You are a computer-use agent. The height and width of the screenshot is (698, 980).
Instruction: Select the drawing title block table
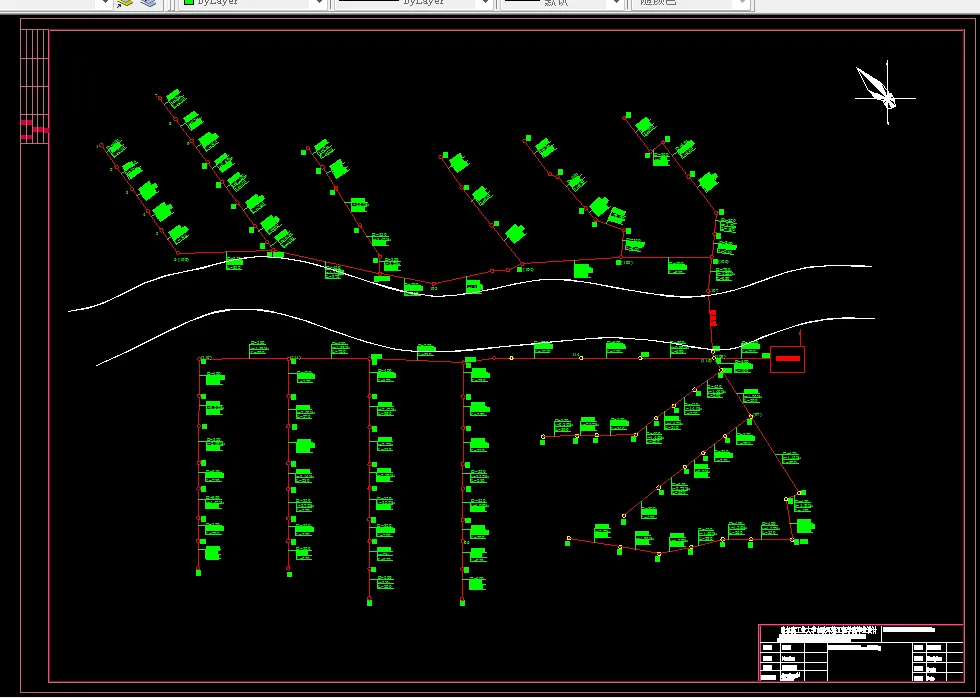pos(861,652)
